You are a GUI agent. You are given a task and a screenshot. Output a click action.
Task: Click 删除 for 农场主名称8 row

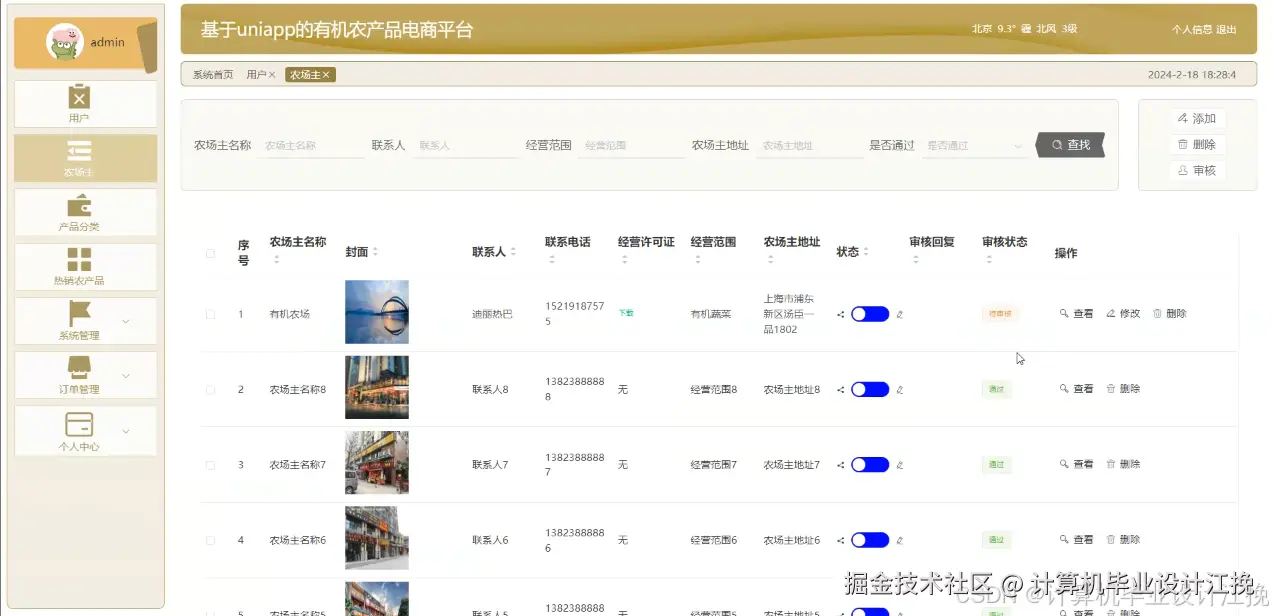[1123, 389]
